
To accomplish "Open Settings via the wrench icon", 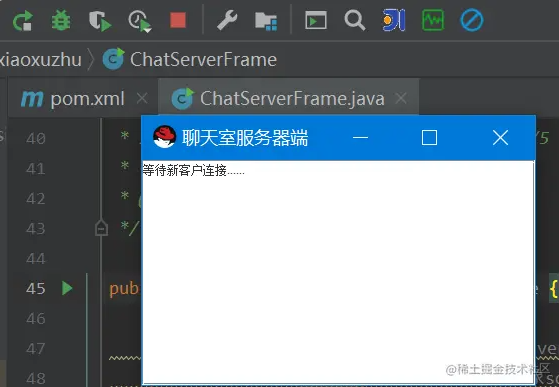I will [227, 20].
